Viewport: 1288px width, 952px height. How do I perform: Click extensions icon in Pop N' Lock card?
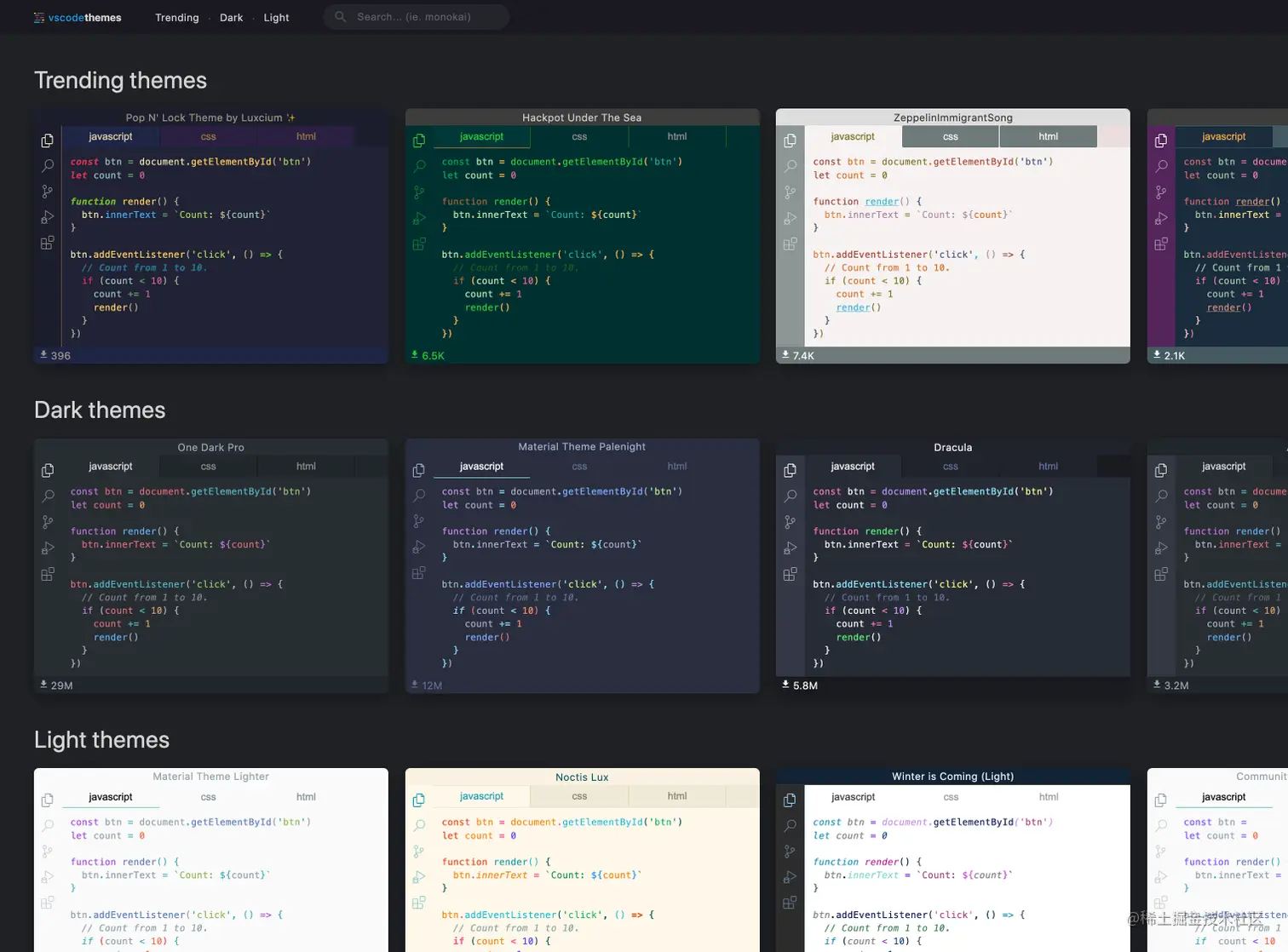click(x=48, y=243)
